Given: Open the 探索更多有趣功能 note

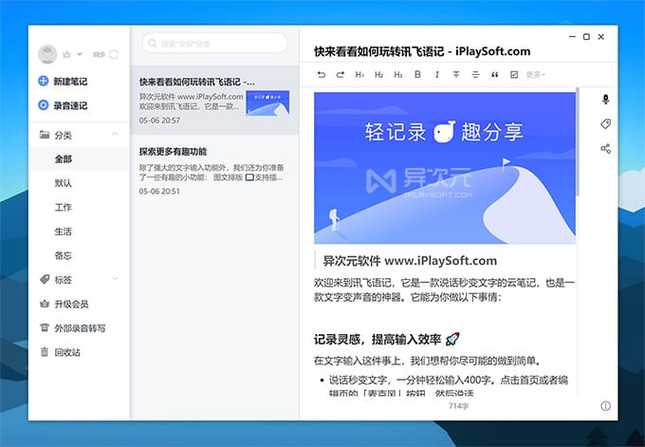Looking at the screenshot, I should pos(215,171).
